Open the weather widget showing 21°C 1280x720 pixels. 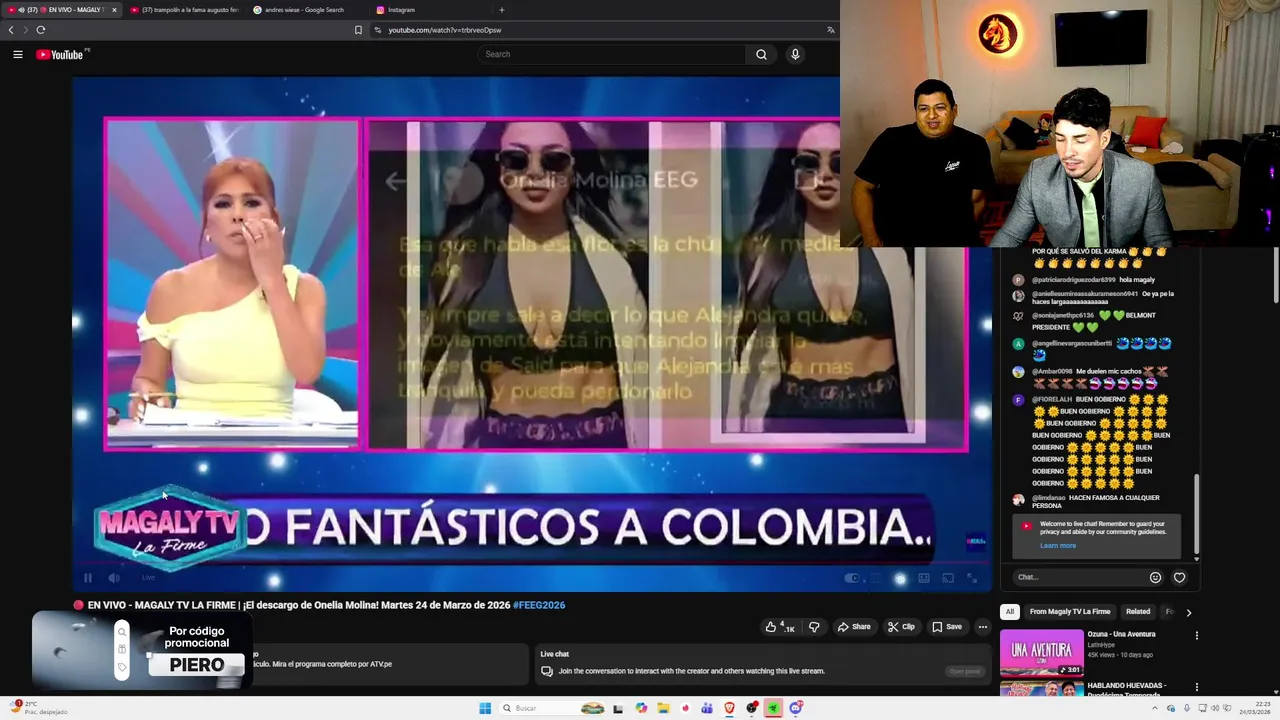(x=38, y=707)
